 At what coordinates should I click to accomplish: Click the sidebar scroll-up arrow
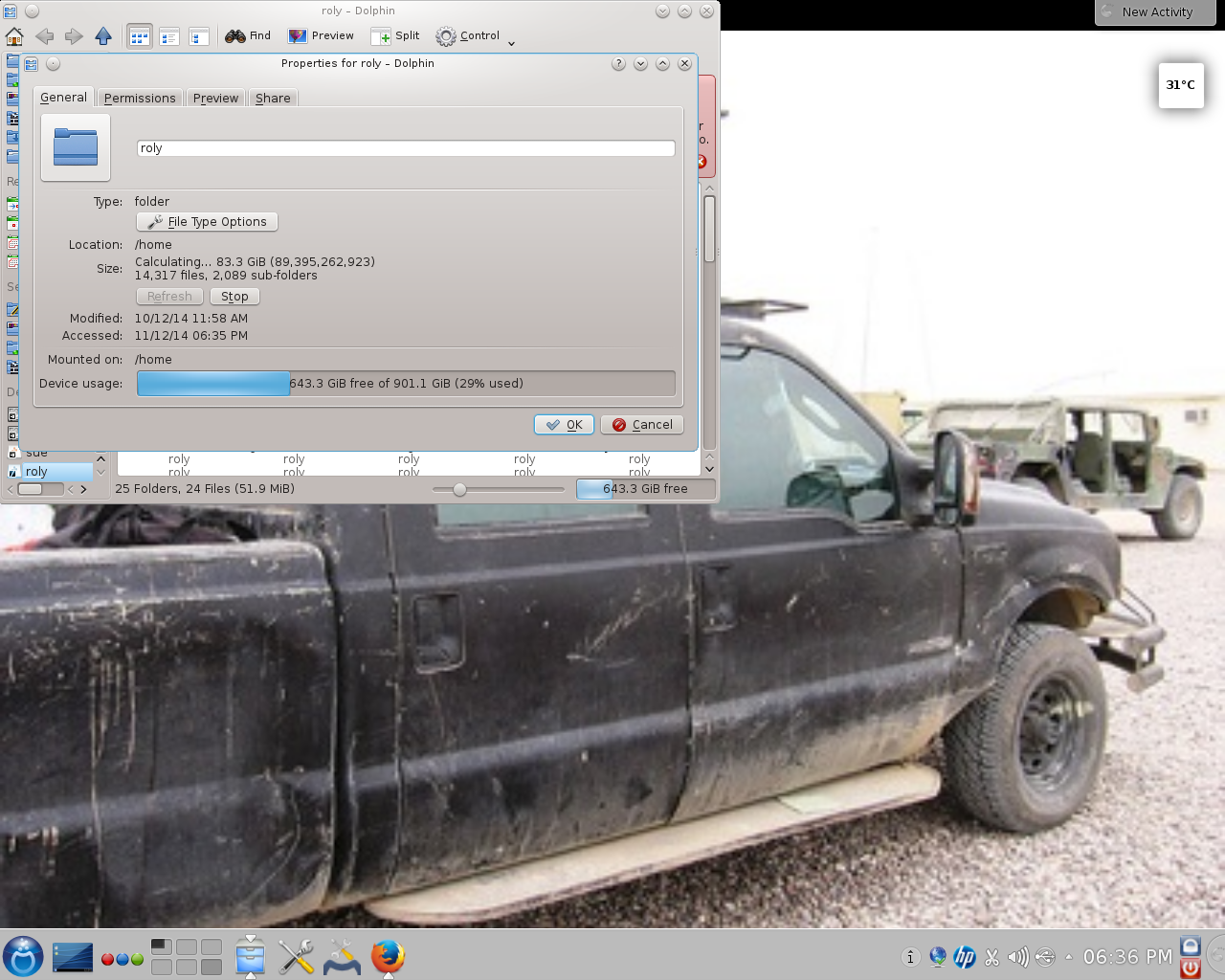pos(100,457)
